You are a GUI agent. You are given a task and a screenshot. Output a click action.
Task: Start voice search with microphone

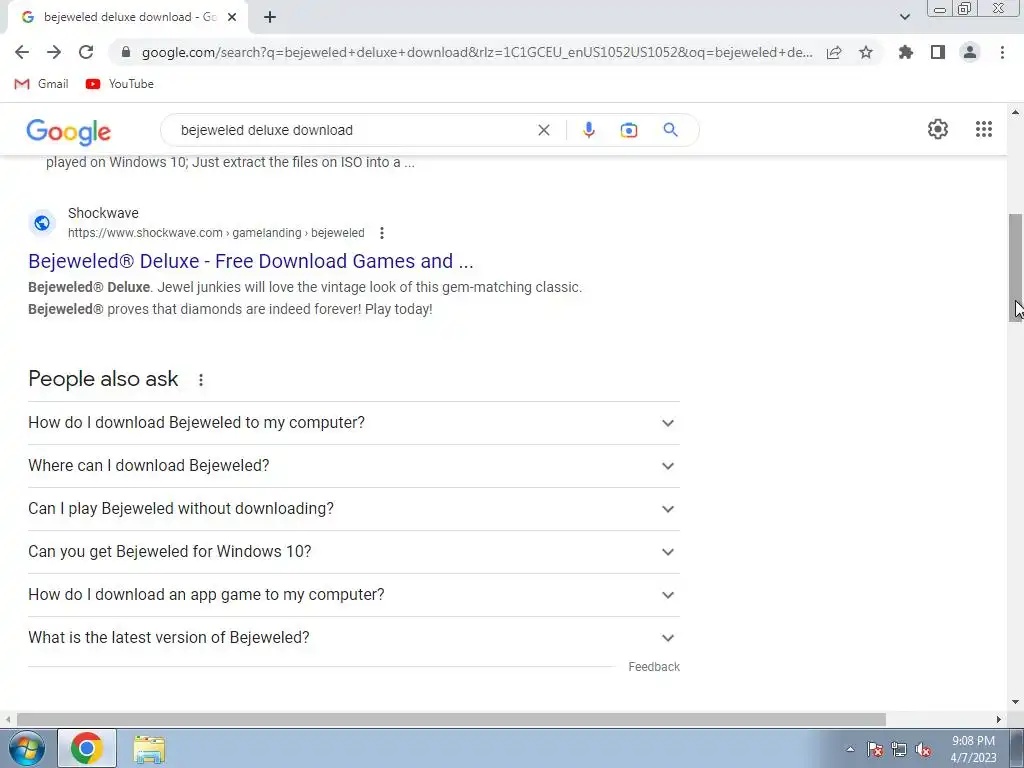coord(588,130)
